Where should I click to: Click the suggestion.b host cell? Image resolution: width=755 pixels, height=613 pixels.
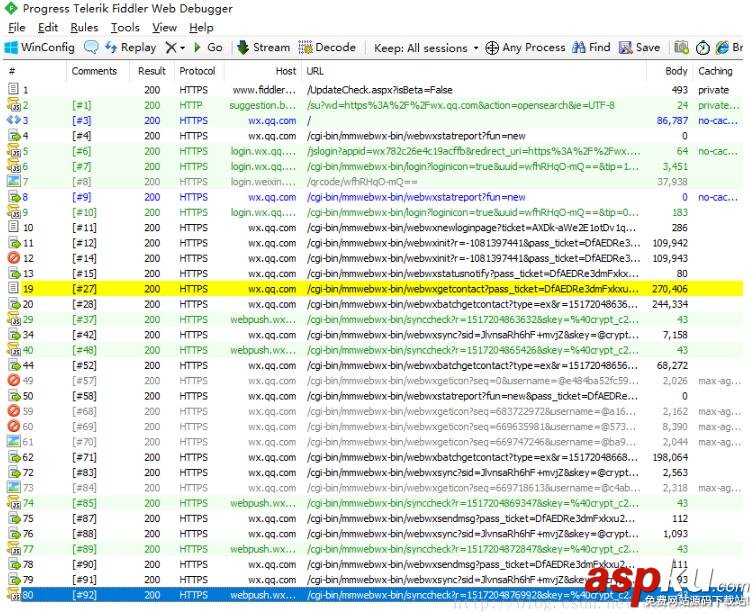point(262,105)
